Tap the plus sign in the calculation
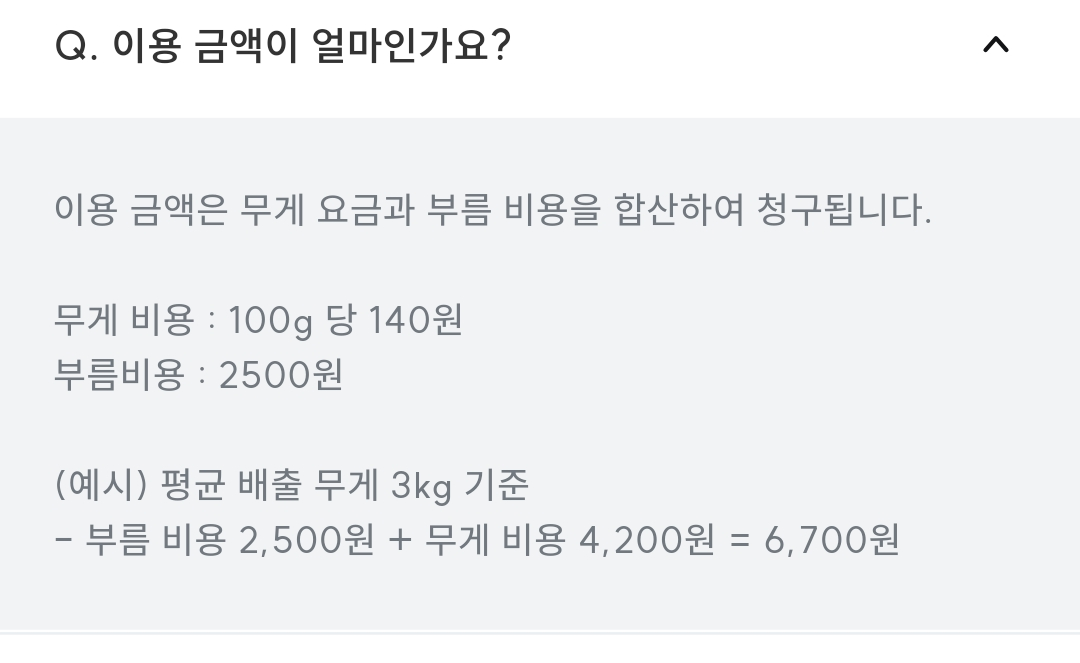Viewport: 1080px width, 663px height. (x=398, y=540)
